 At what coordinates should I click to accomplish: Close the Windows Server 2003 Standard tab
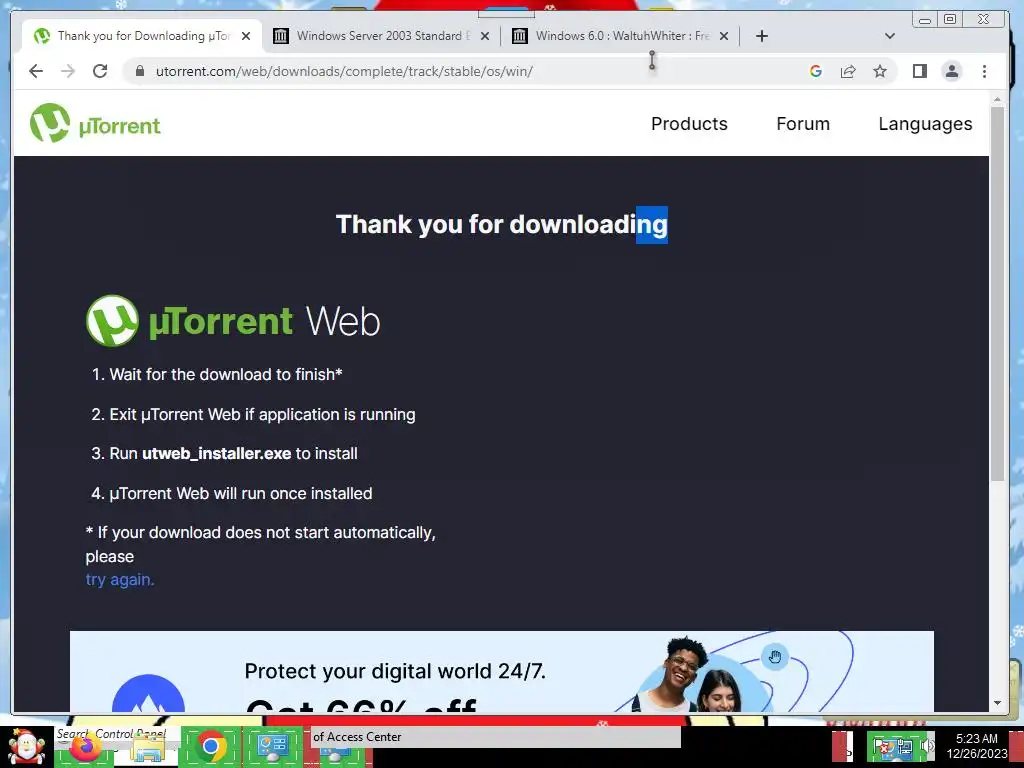485,36
